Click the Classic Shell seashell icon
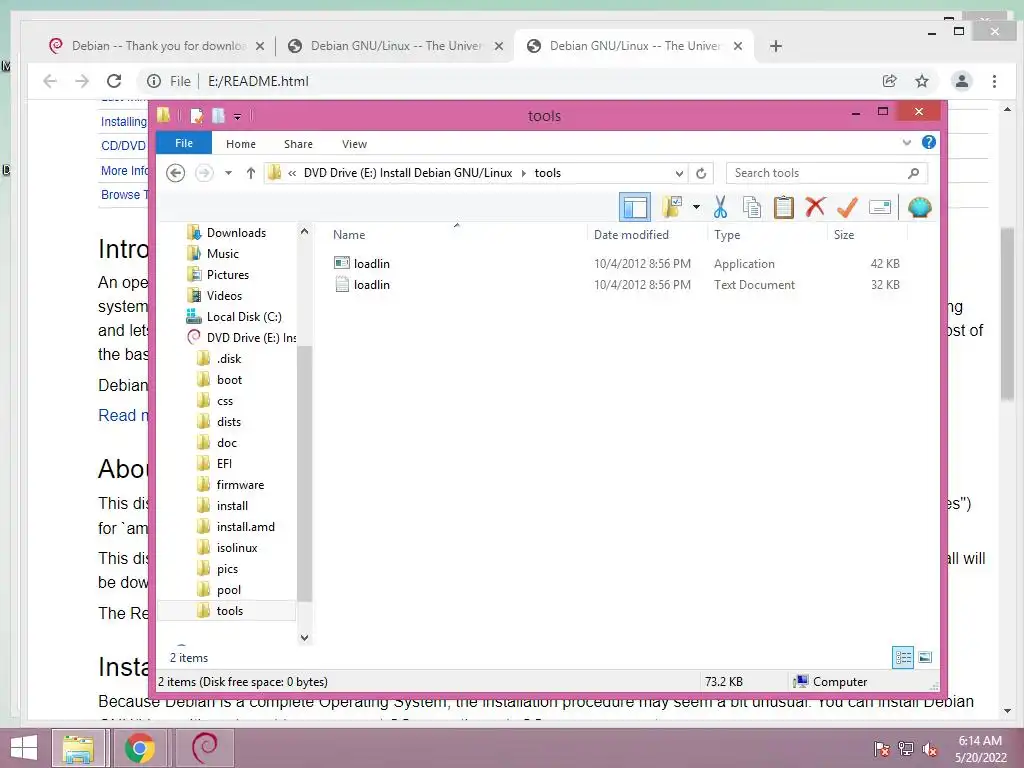 coord(920,208)
